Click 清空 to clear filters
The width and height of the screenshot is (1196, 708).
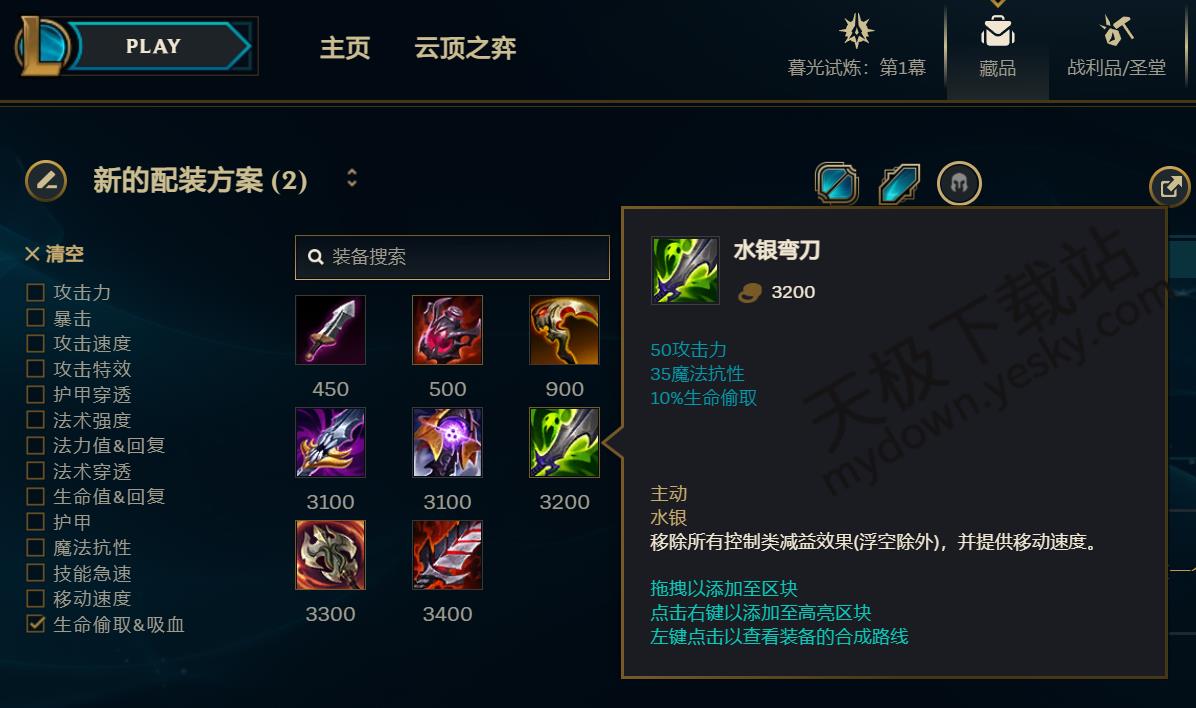click(54, 253)
